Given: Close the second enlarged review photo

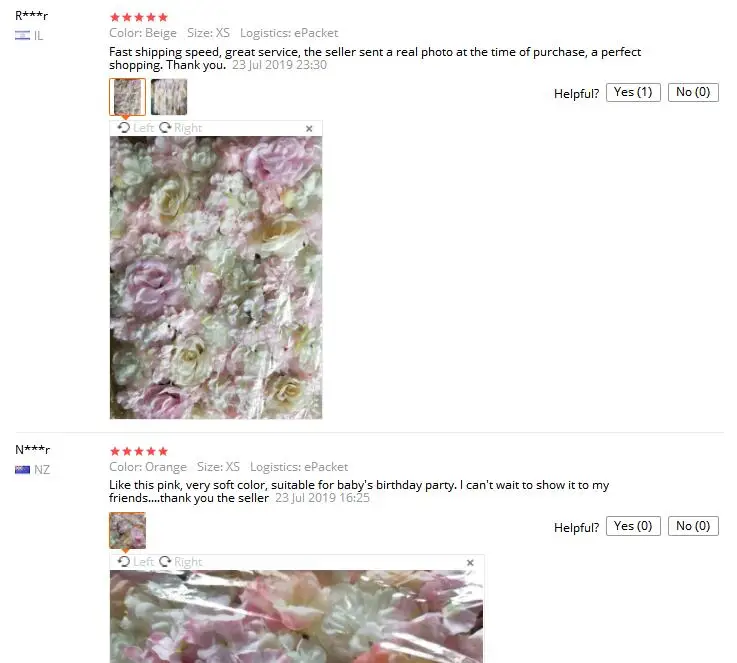Looking at the screenshot, I should pos(470,563).
